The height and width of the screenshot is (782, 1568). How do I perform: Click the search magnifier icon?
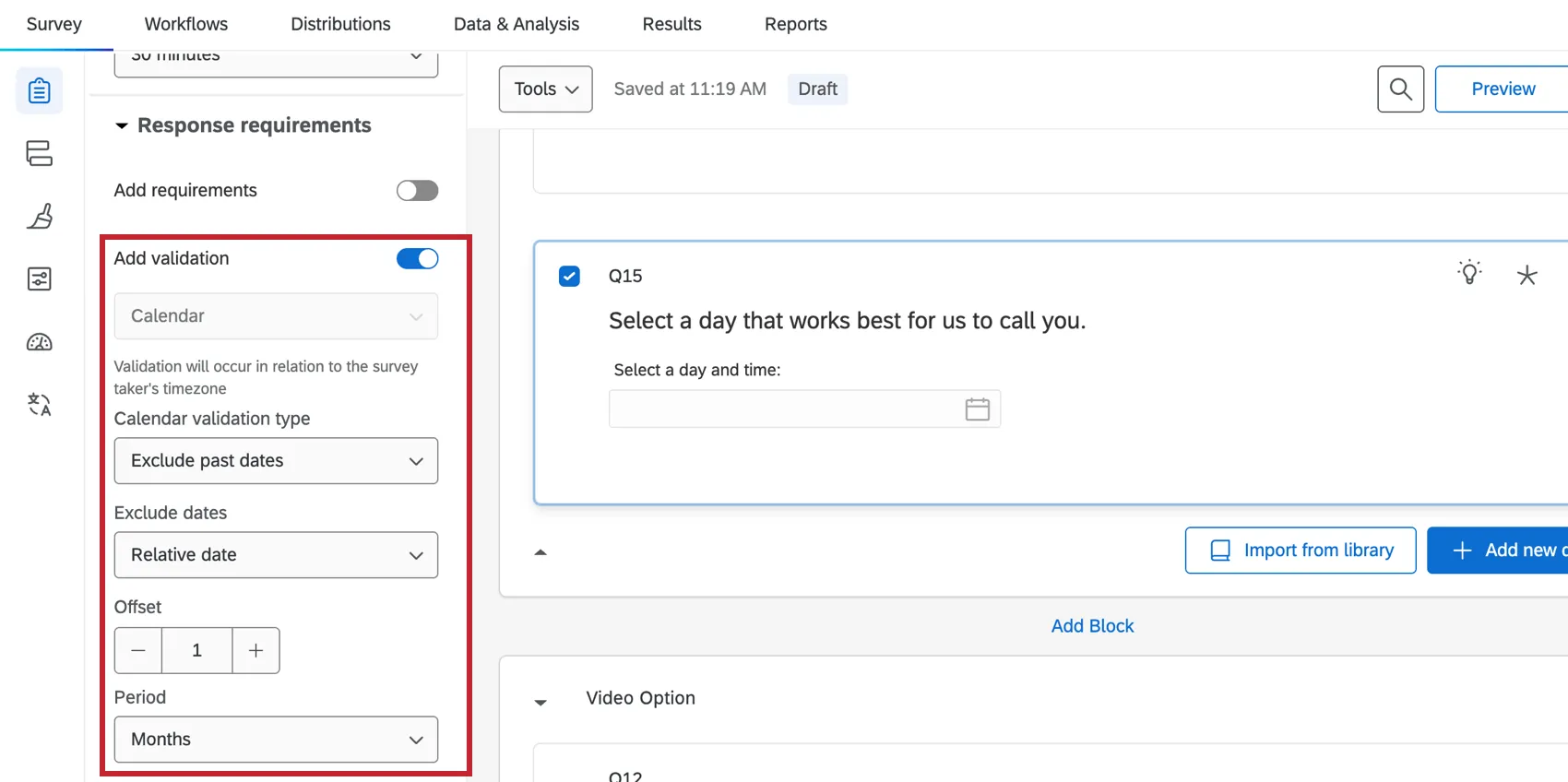pos(1400,89)
